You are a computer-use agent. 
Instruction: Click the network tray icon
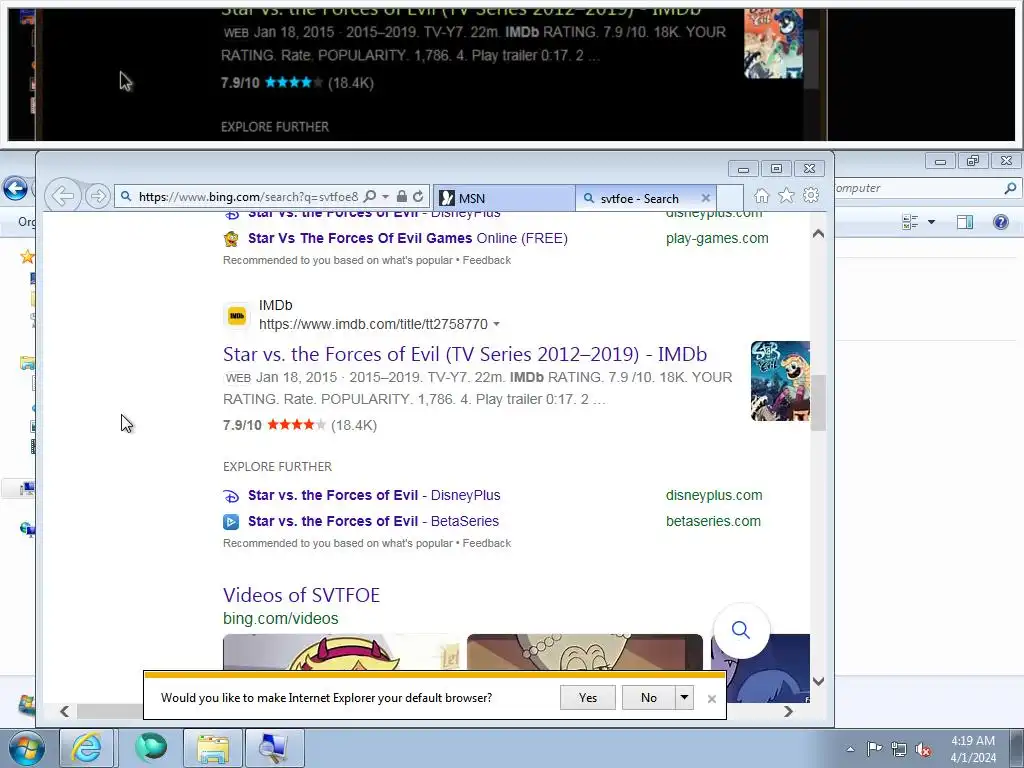899,749
